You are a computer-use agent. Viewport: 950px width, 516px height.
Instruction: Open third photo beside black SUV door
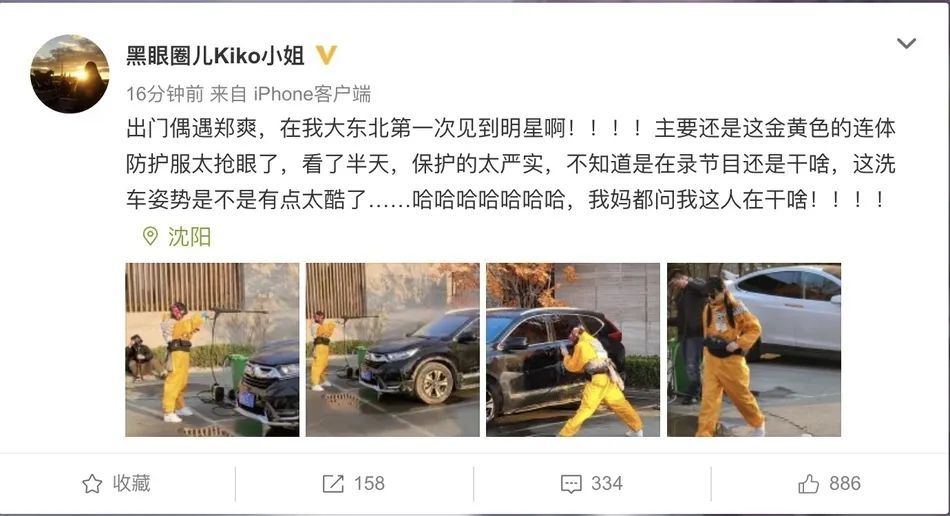(x=573, y=349)
